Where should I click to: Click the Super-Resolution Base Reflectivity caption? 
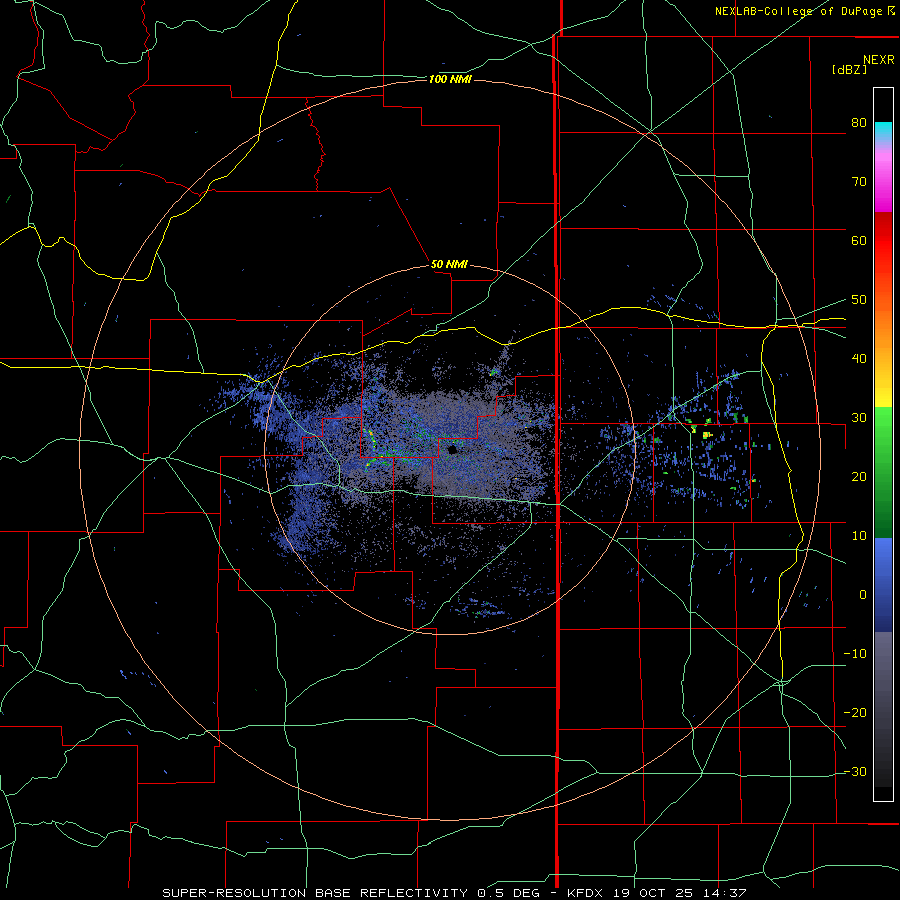316,893
